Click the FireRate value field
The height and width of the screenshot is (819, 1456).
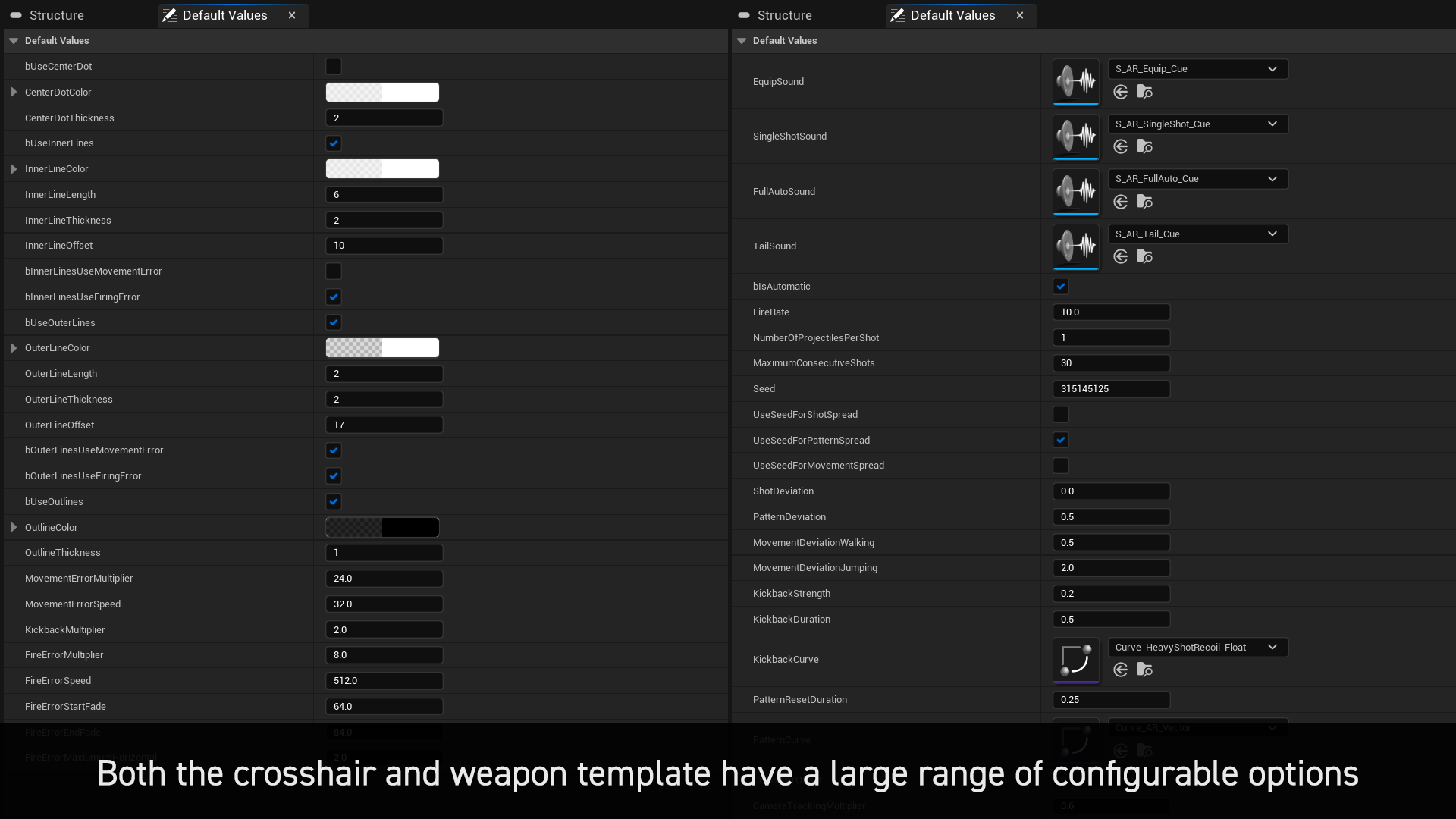click(1111, 312)
